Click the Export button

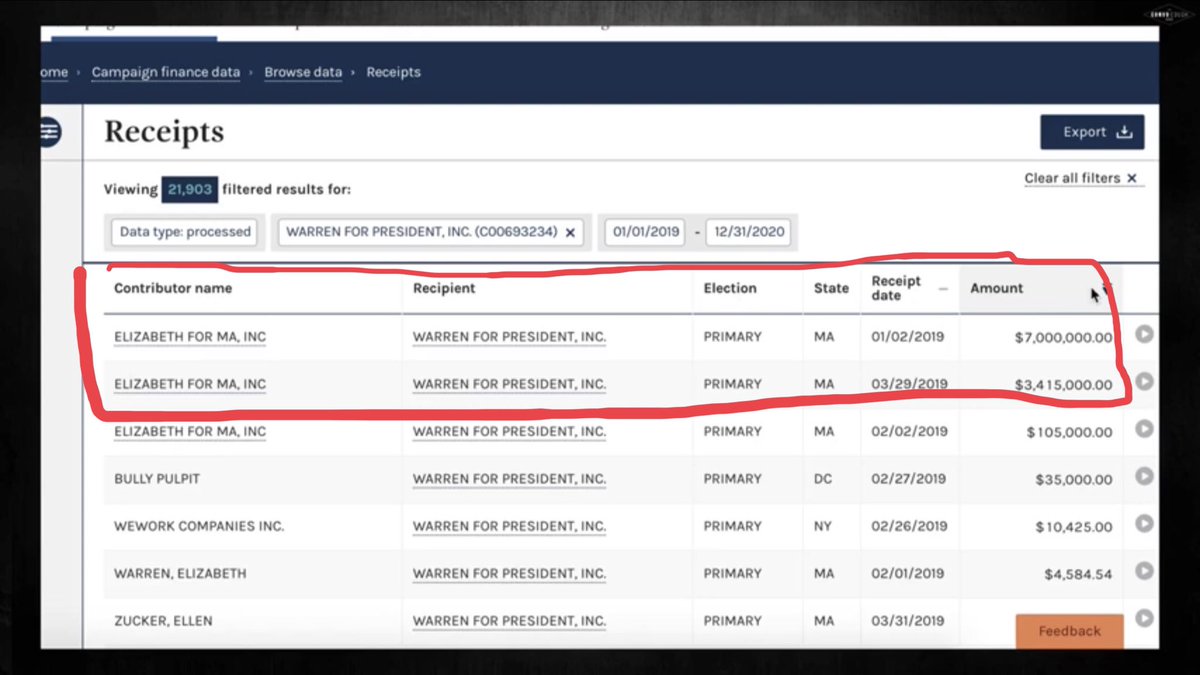(1092, 132)
